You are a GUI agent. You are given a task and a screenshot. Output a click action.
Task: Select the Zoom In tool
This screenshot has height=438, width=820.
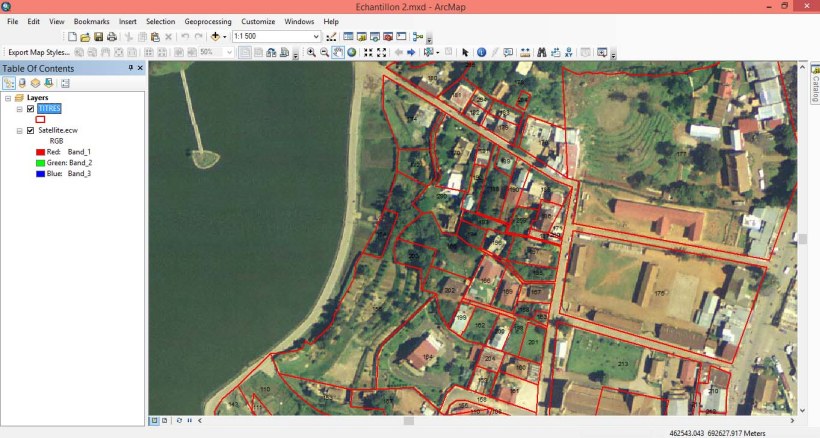tap(311, 52)
